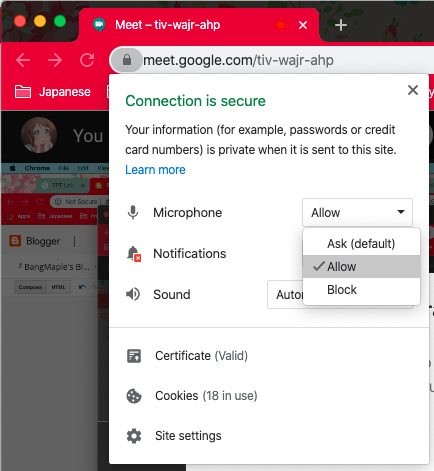Click HTML button in shared Blogger
434x471 pixels.
click(58, 287)
